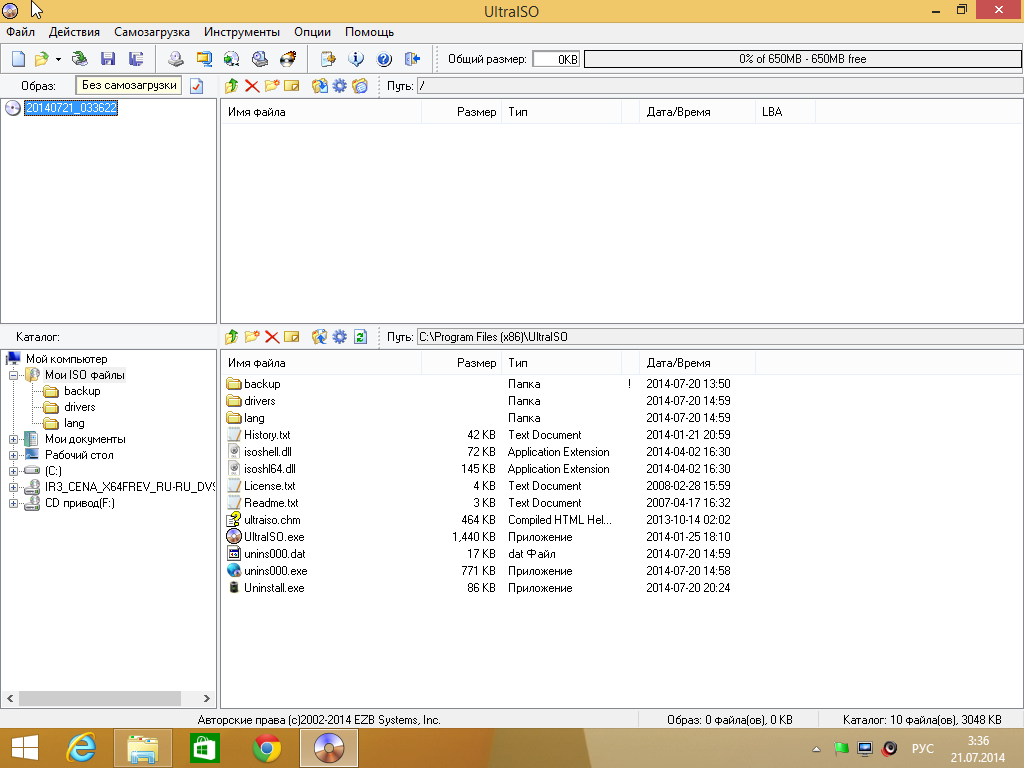This screenshot has width=1024, height=768.
Task: Click the red X delete icon in image pane
Action: [x=252, y=86]
